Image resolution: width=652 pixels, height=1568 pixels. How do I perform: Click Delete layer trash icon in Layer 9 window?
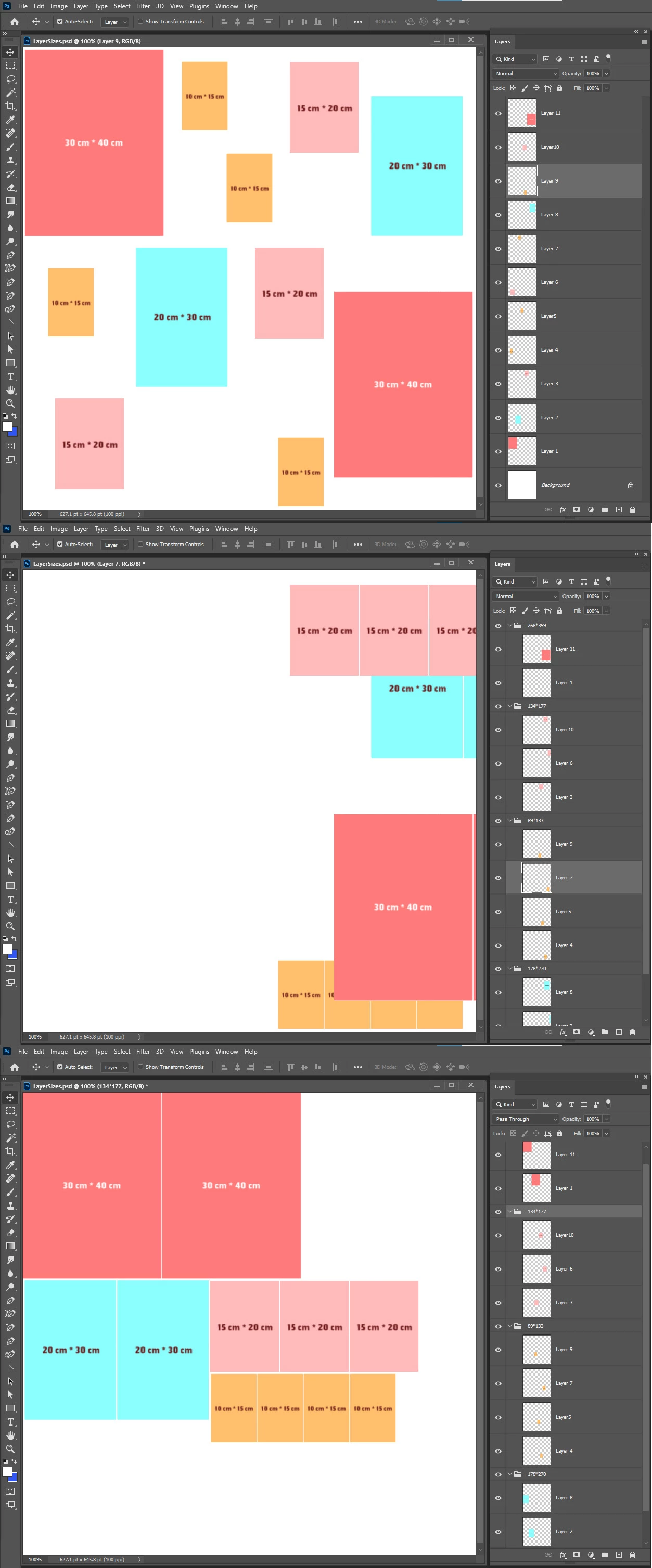pos(632,510)
